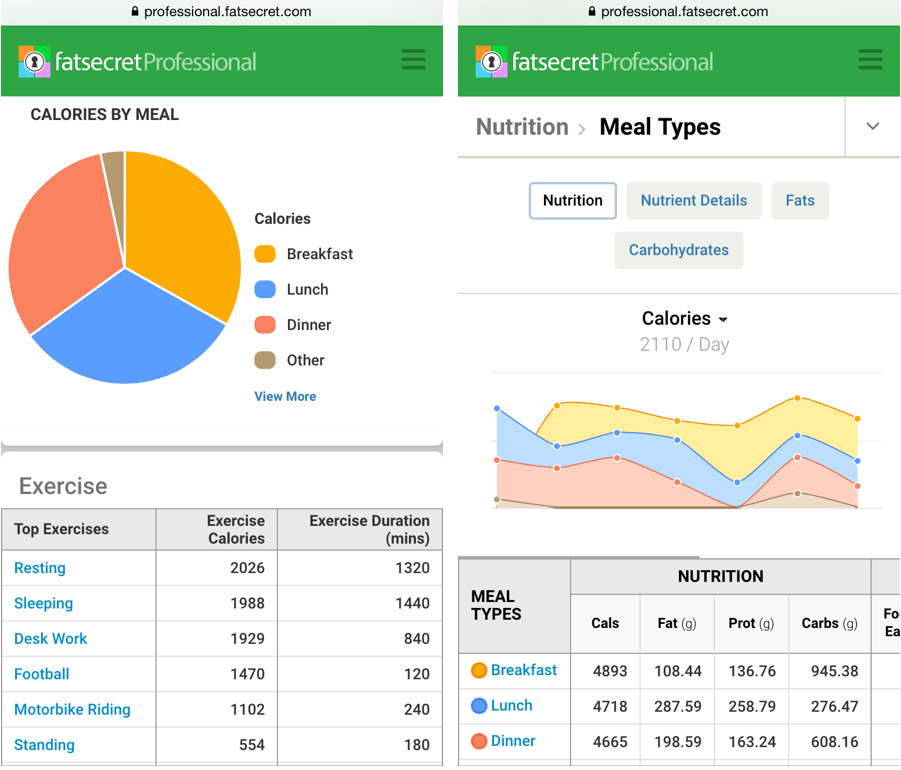This screenshot has height=770, width=901.
Task: Click red Dinner circle icon in meal types table
Action: [479, 742]
